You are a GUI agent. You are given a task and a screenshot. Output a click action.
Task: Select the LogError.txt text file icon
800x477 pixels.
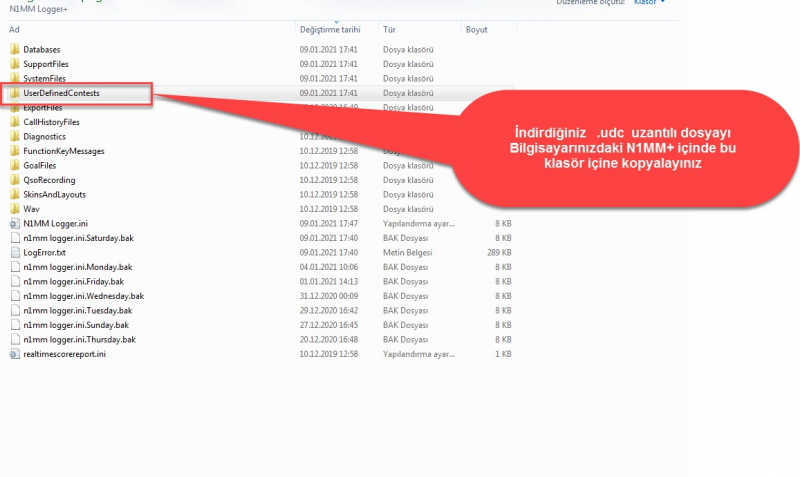point(14,253)
